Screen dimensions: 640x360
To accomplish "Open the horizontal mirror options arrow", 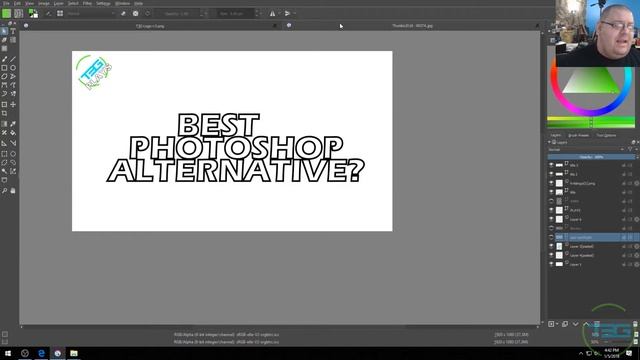I will click(x=279, y=13).
